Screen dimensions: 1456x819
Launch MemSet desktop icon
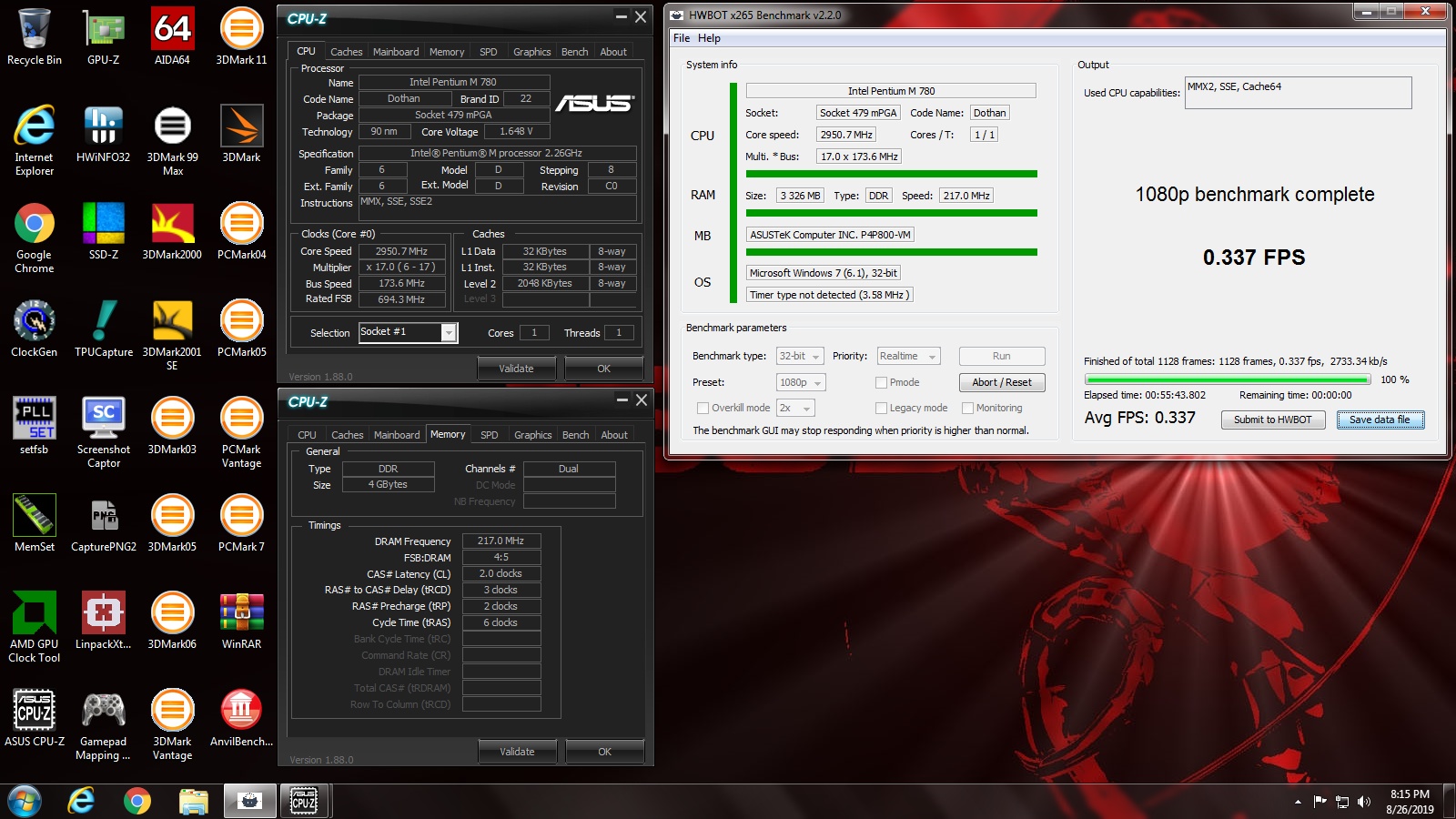click(35, 524)
